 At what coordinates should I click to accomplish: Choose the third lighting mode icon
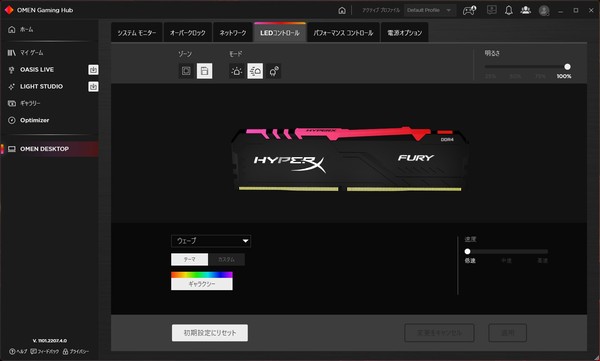point(274,71)
